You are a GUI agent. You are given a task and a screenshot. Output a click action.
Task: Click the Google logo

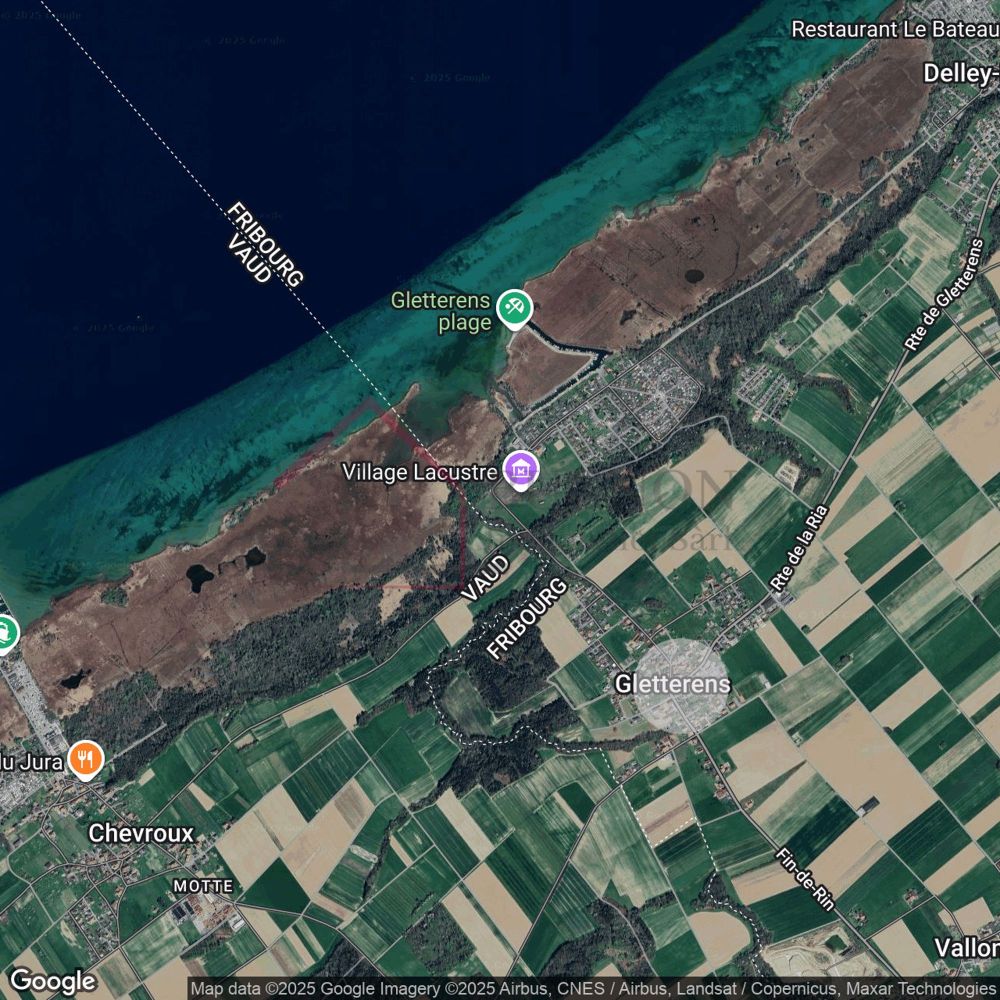click(52, 981)
